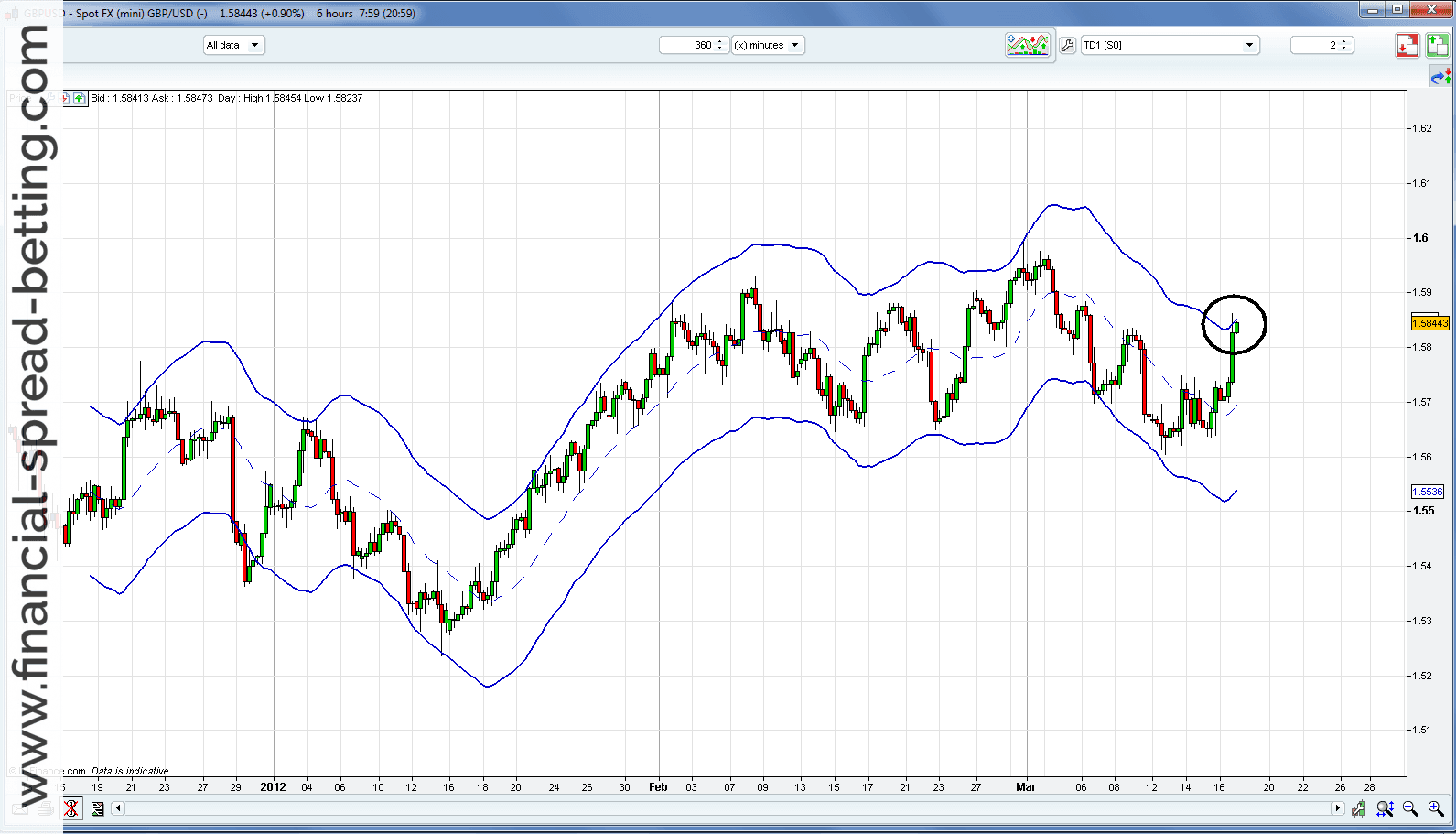Click the 1.5536 lower band price label
The height and width of the screenshot is (834, 1456).
(x=1428, y=492)
